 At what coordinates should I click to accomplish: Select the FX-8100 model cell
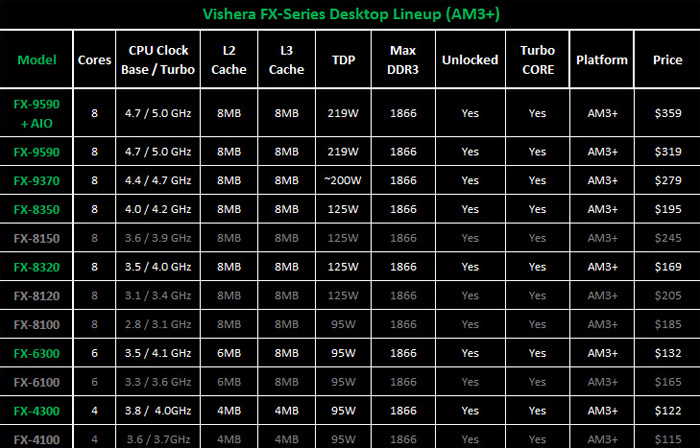pyautogui.click(x=37, y=324)
